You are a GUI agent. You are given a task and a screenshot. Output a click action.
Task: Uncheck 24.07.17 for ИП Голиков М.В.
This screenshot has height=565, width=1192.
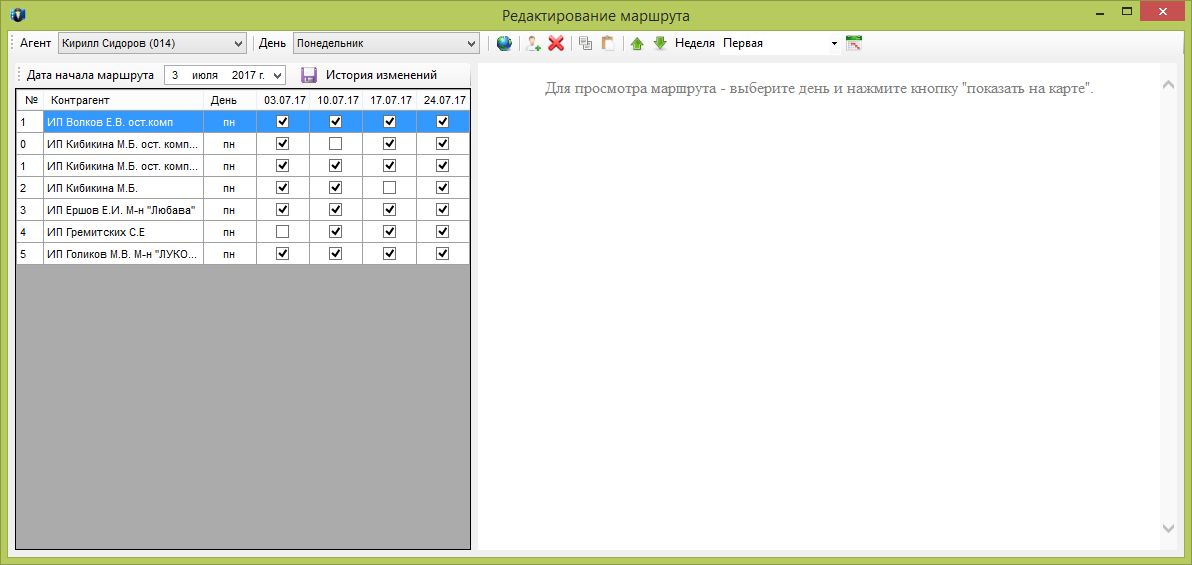[442, 254]
